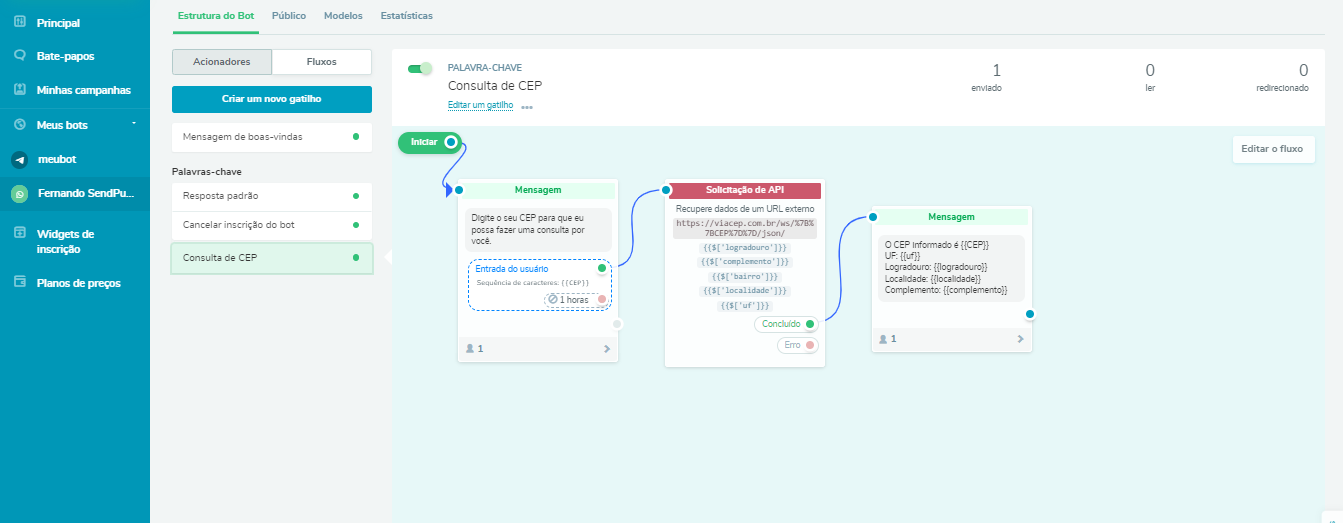
Task: Open Minhas campanhas sidebar icon
Action: click(x=19, y=89)
